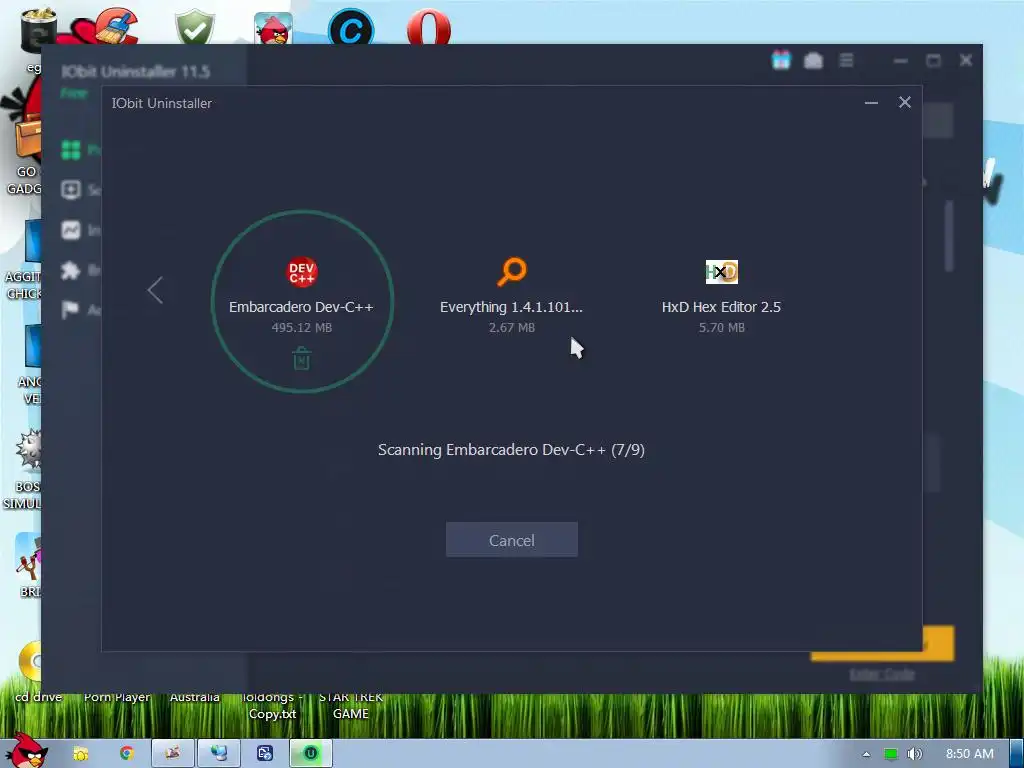Click the main window's vertical scrollbar
The width and height of the screenshot is (1024, 768).
click(x=949, y=235)
